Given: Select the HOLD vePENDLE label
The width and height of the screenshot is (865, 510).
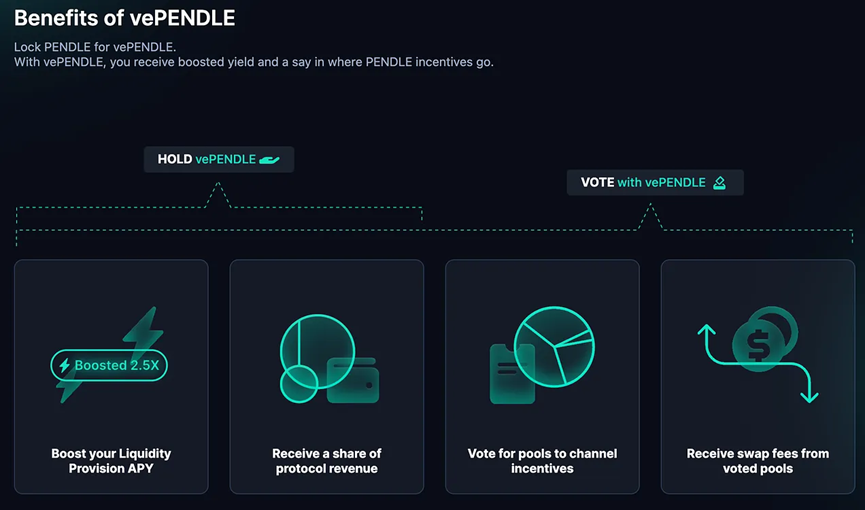Looking at the screenshot, I should [219, 160].
